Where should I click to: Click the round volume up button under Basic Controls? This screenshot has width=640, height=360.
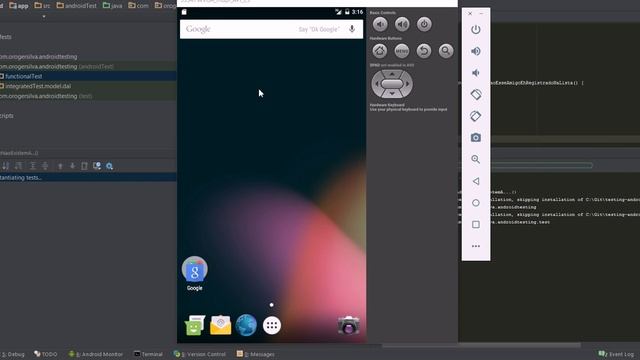402,24
